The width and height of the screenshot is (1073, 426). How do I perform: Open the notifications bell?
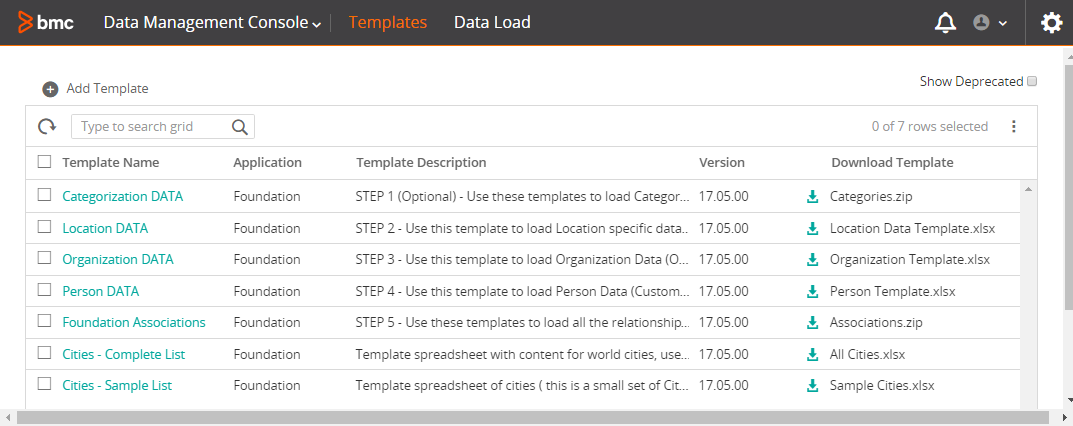click(x=945, y=23)
